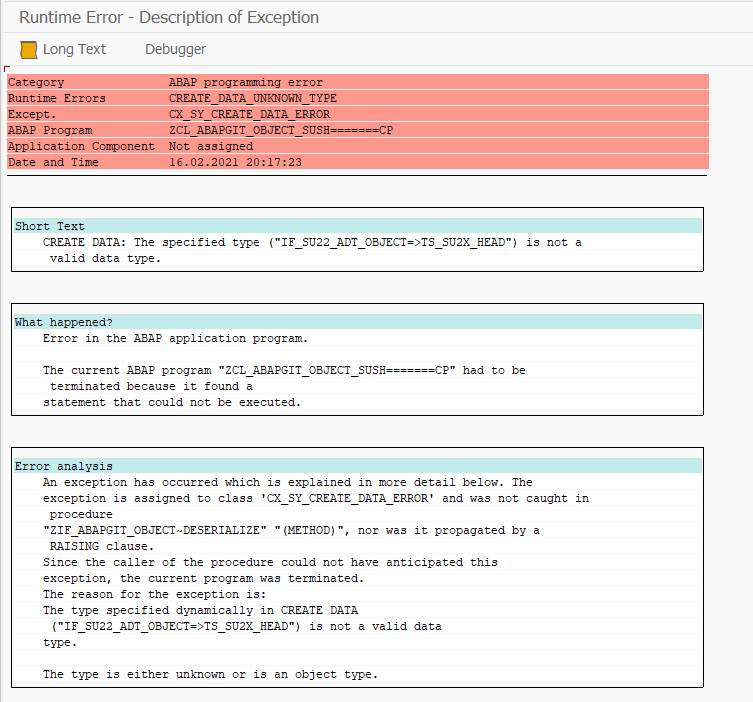This screenshot has width=753, height=702.
Task: Click the 'ABAP Program' label
Action: tap(50, 130)
